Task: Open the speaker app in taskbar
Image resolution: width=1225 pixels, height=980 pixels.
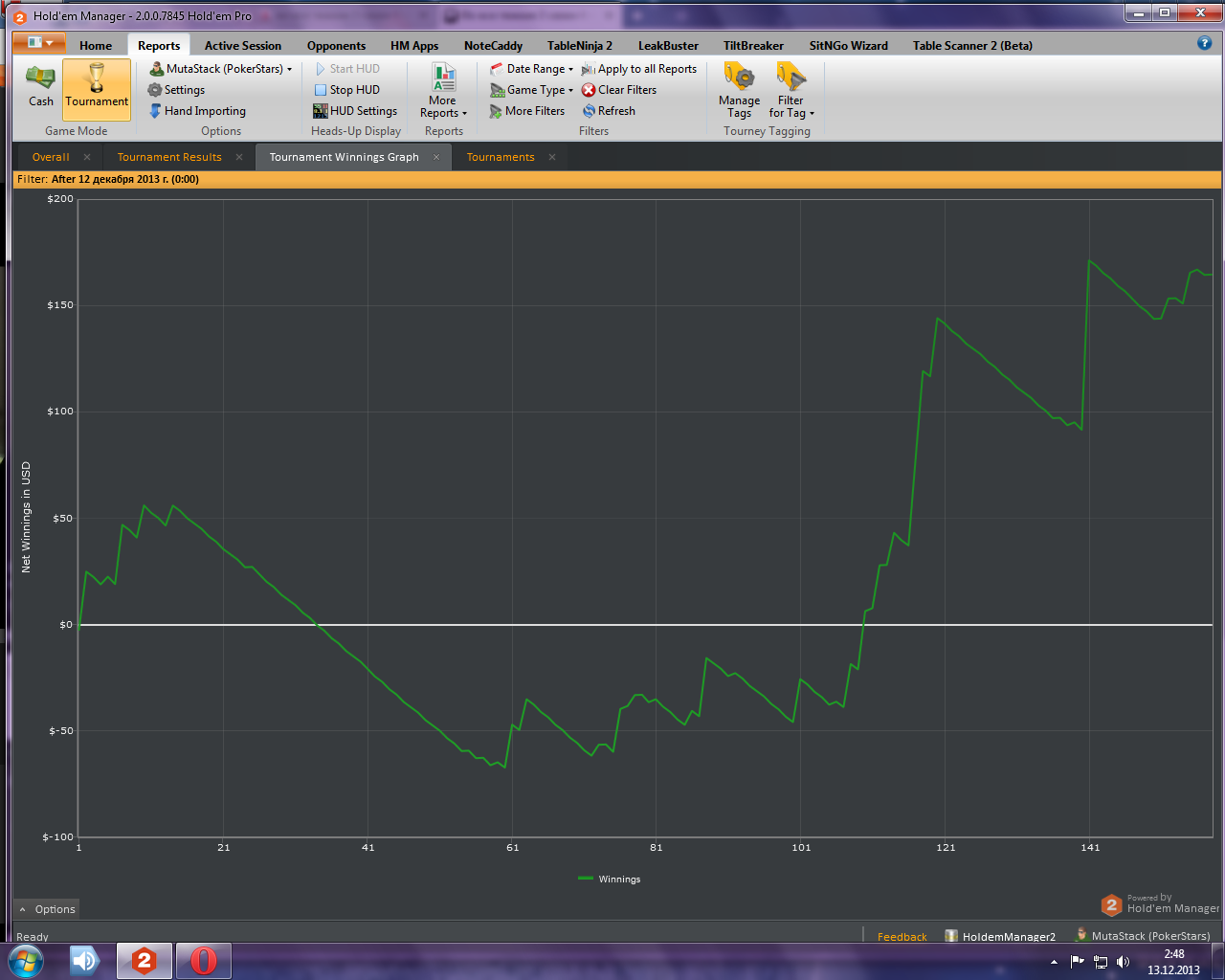Action: 85,961
